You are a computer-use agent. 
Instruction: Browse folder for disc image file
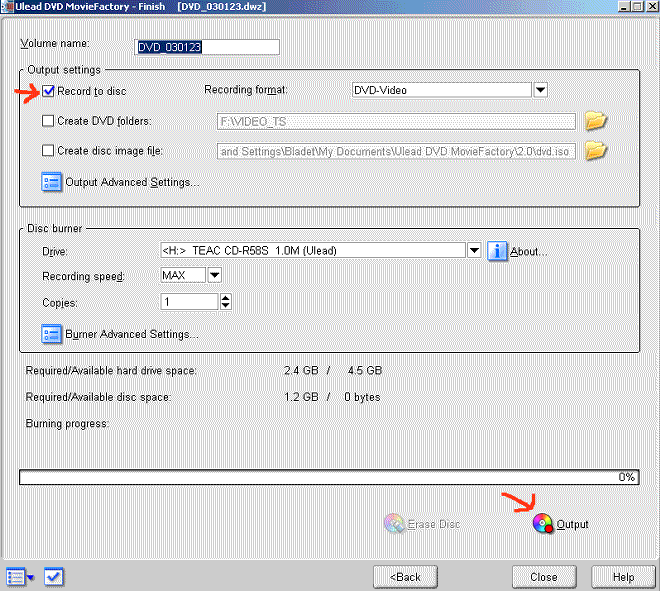(x=595, y=151)
